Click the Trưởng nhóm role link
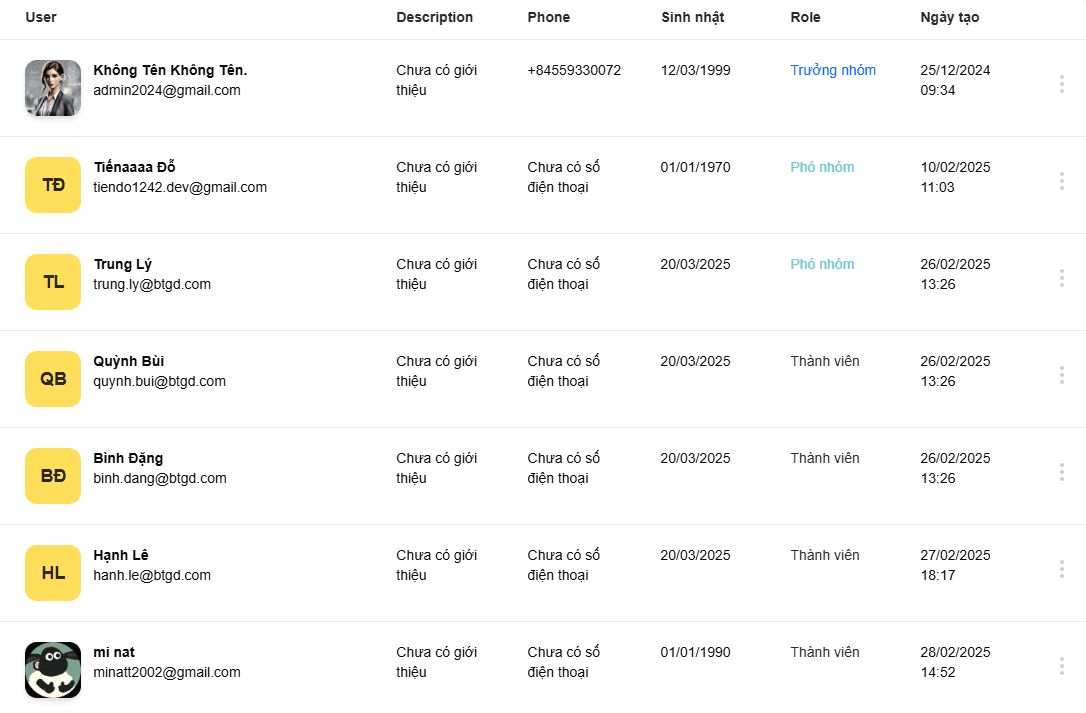This screenshot has height=713, width=1086. pyautogui.click(x=833, y=70)
